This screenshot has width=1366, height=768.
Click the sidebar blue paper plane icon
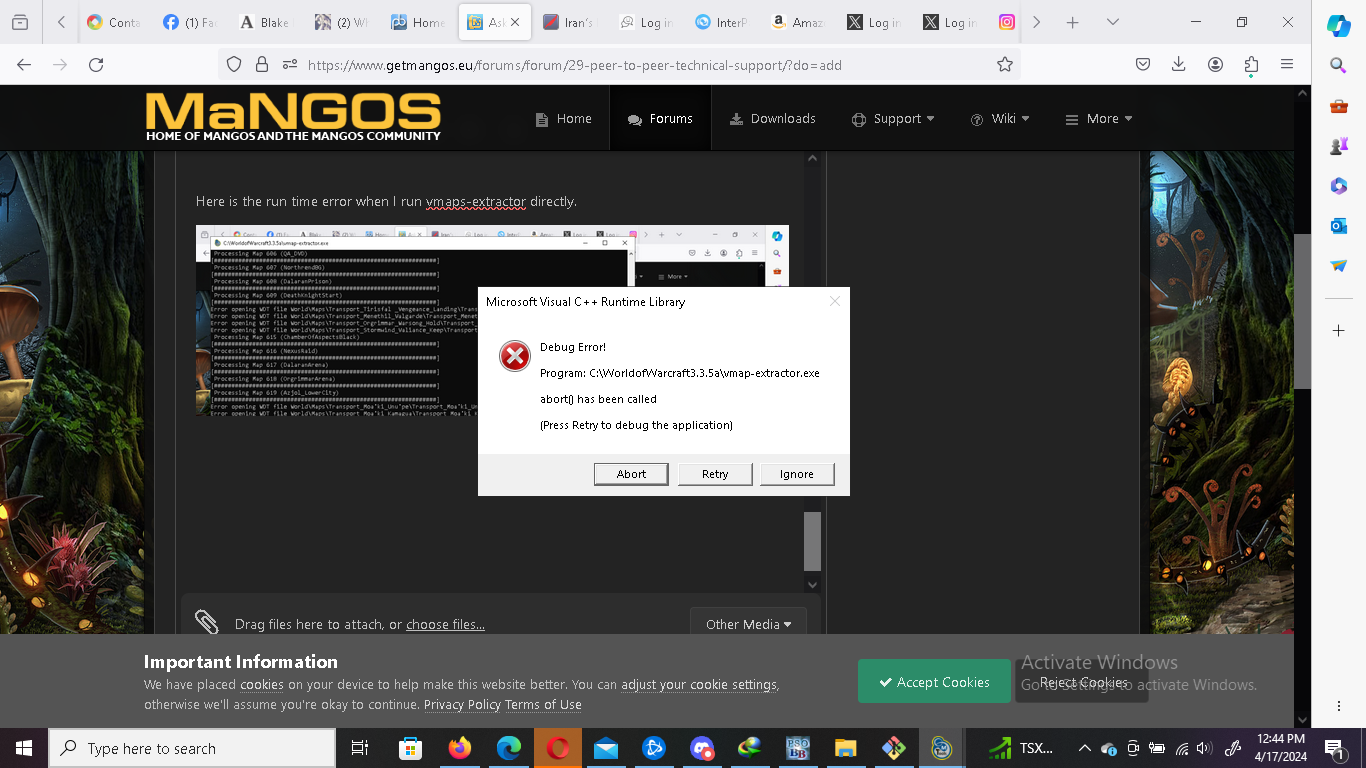click(x=1338, y=266)
